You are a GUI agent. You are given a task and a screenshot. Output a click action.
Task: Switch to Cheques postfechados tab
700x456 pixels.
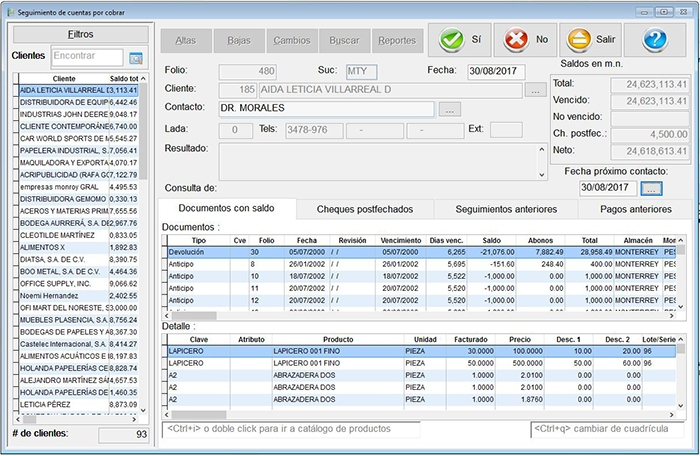pyautogui.click(x=364, y=209)
